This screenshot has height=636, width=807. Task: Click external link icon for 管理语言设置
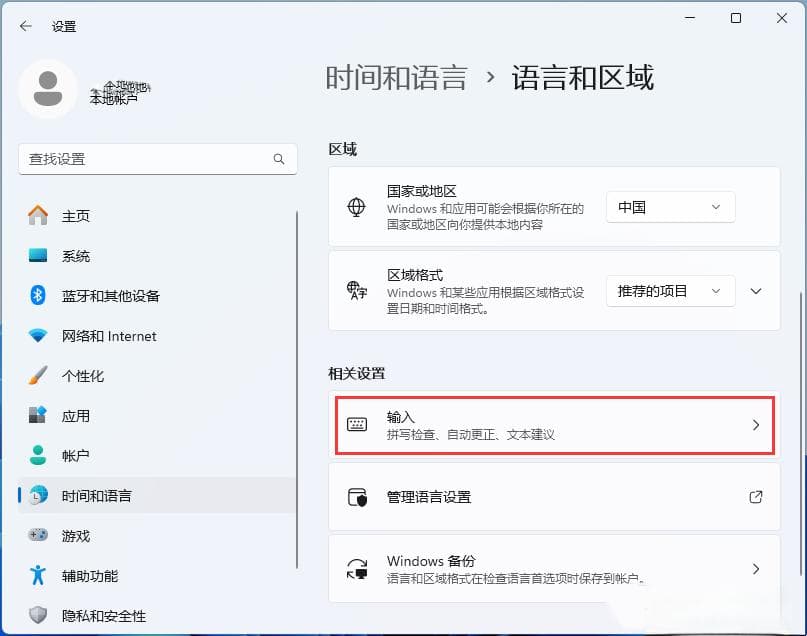pyautogui.click(x=756, y=497)
